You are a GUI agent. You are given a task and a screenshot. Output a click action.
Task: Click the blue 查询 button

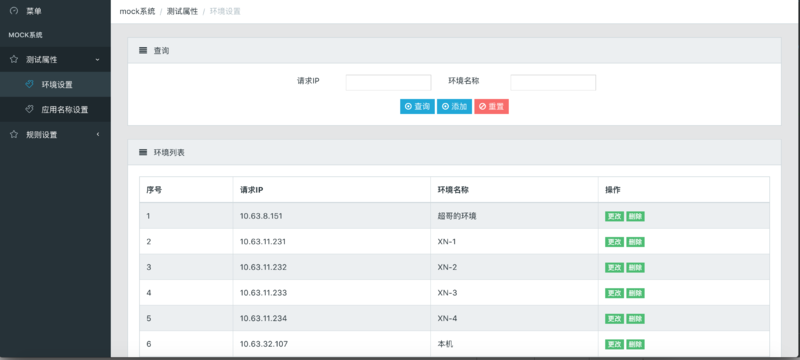pyautogui.click(x=417, y=107)
